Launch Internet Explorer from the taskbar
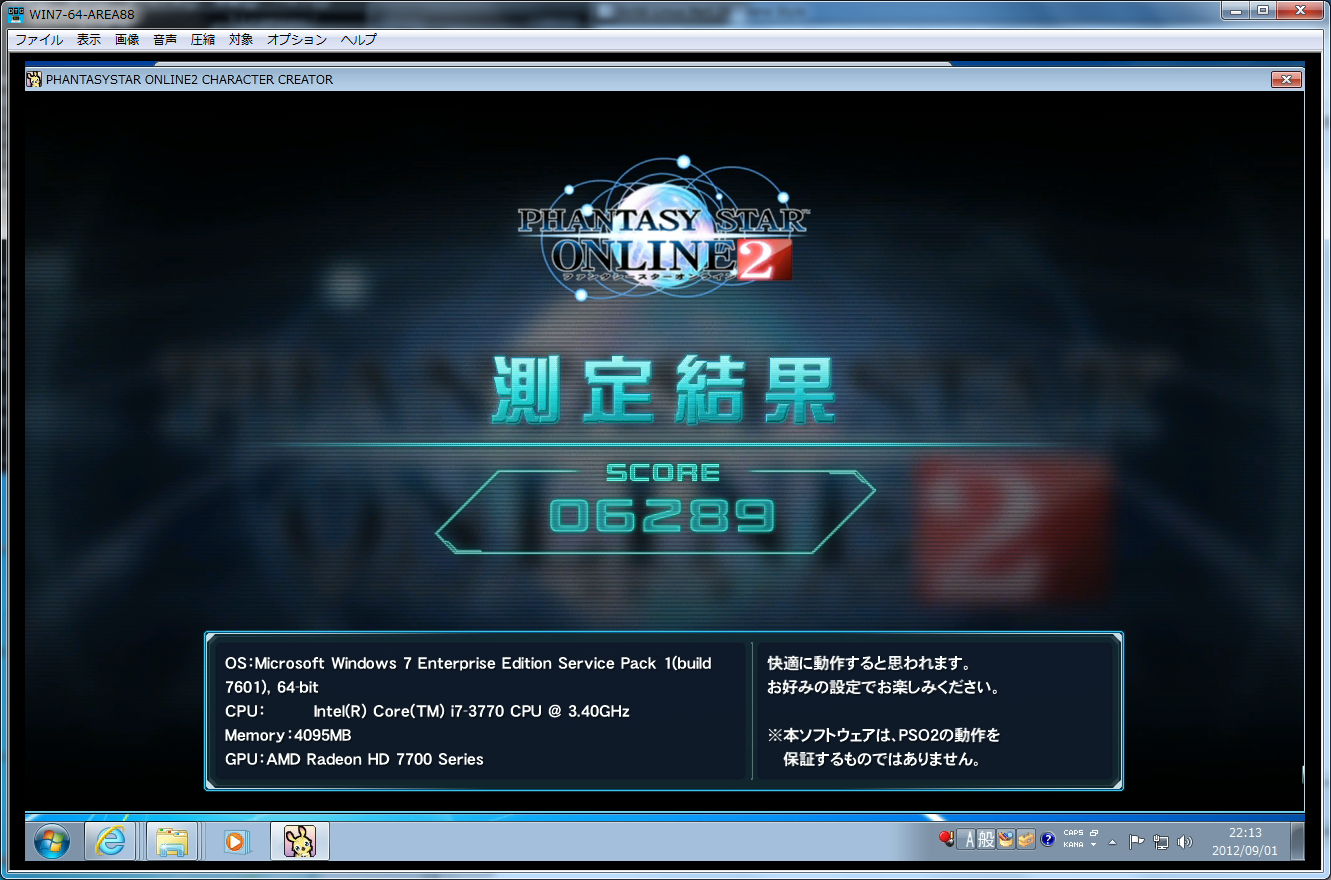Viewport: 1331px width, 880px height. click(x=110, y=841)
